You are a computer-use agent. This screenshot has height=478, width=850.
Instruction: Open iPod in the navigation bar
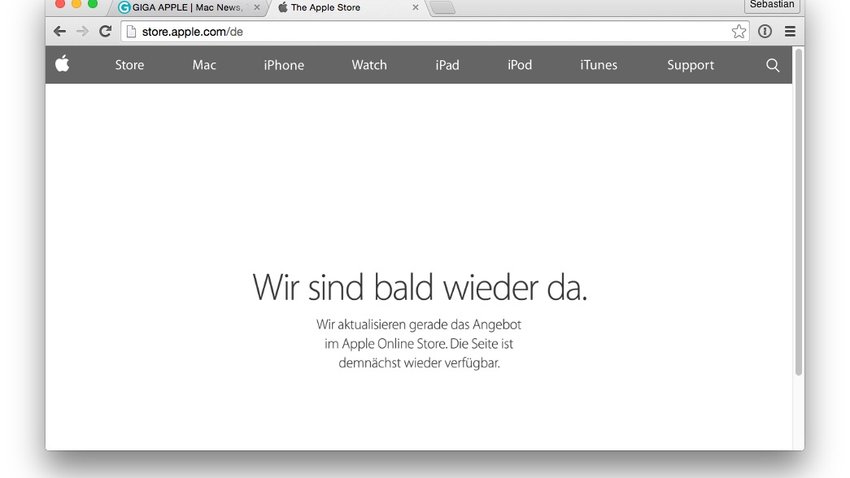(519, 65)
